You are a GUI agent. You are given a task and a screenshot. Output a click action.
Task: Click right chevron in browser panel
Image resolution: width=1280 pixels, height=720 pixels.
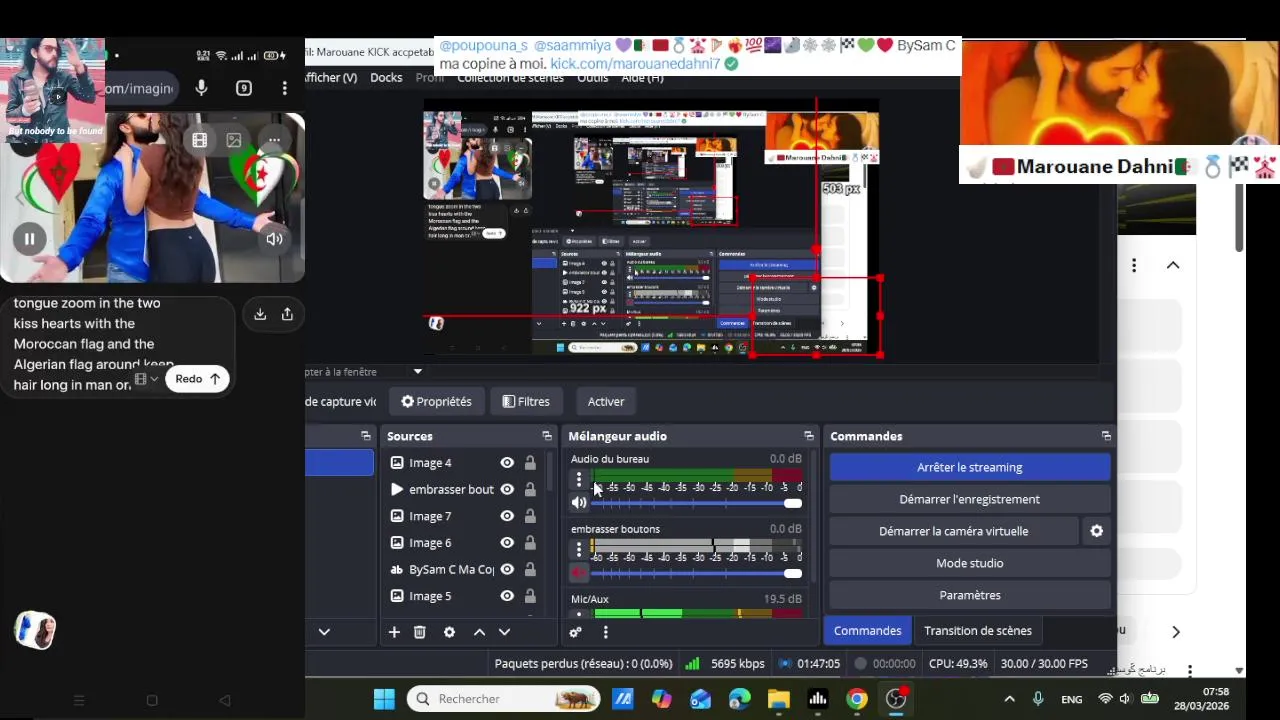(1176, 632)
